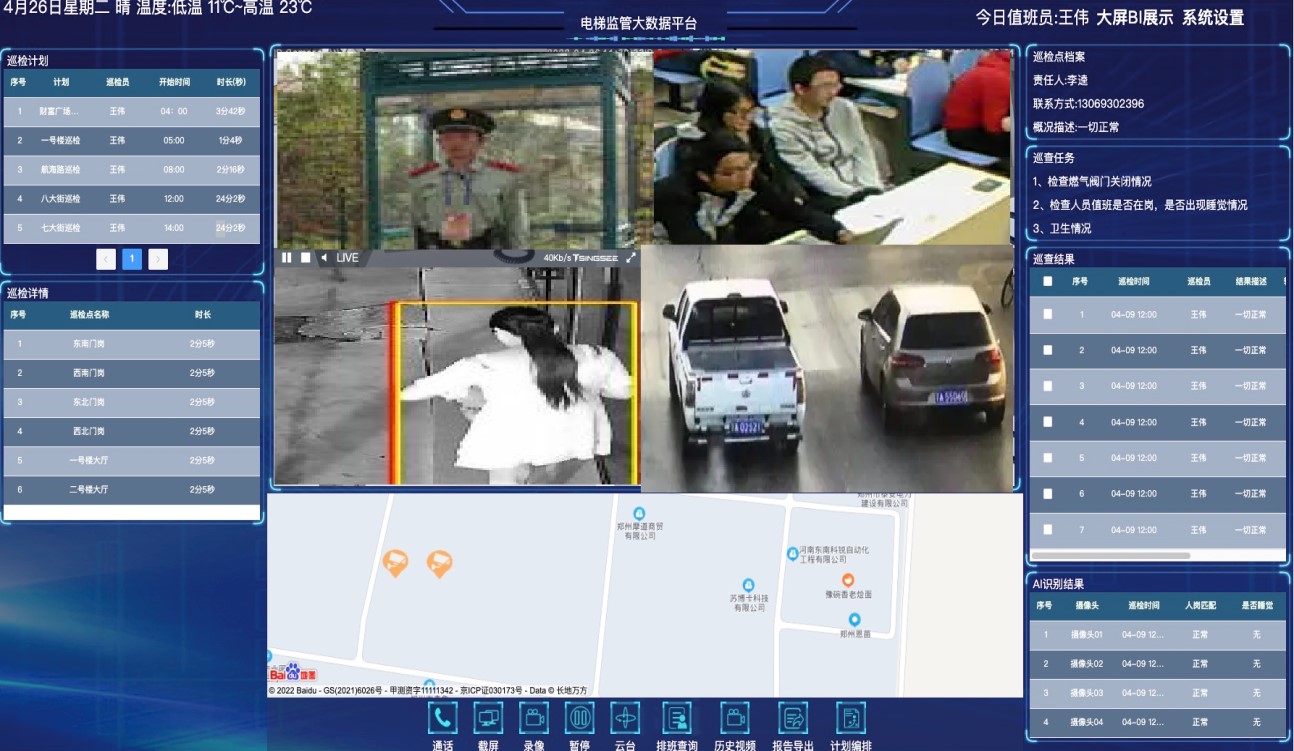Select checkbox of patrol result row 4
Screen dimensions: 1294x751
tap(1048, 422)
